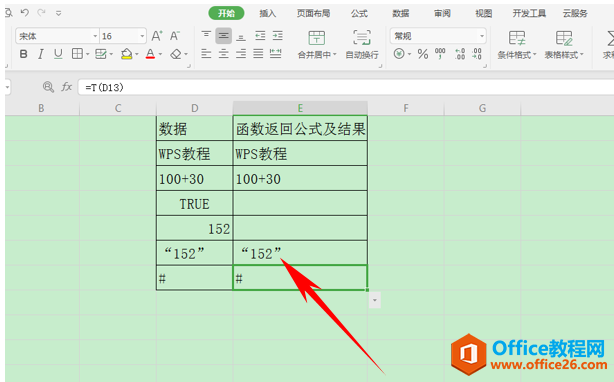Select middle vertical align icon
Viewport: 614px width, 382px height.
(223, 36)
